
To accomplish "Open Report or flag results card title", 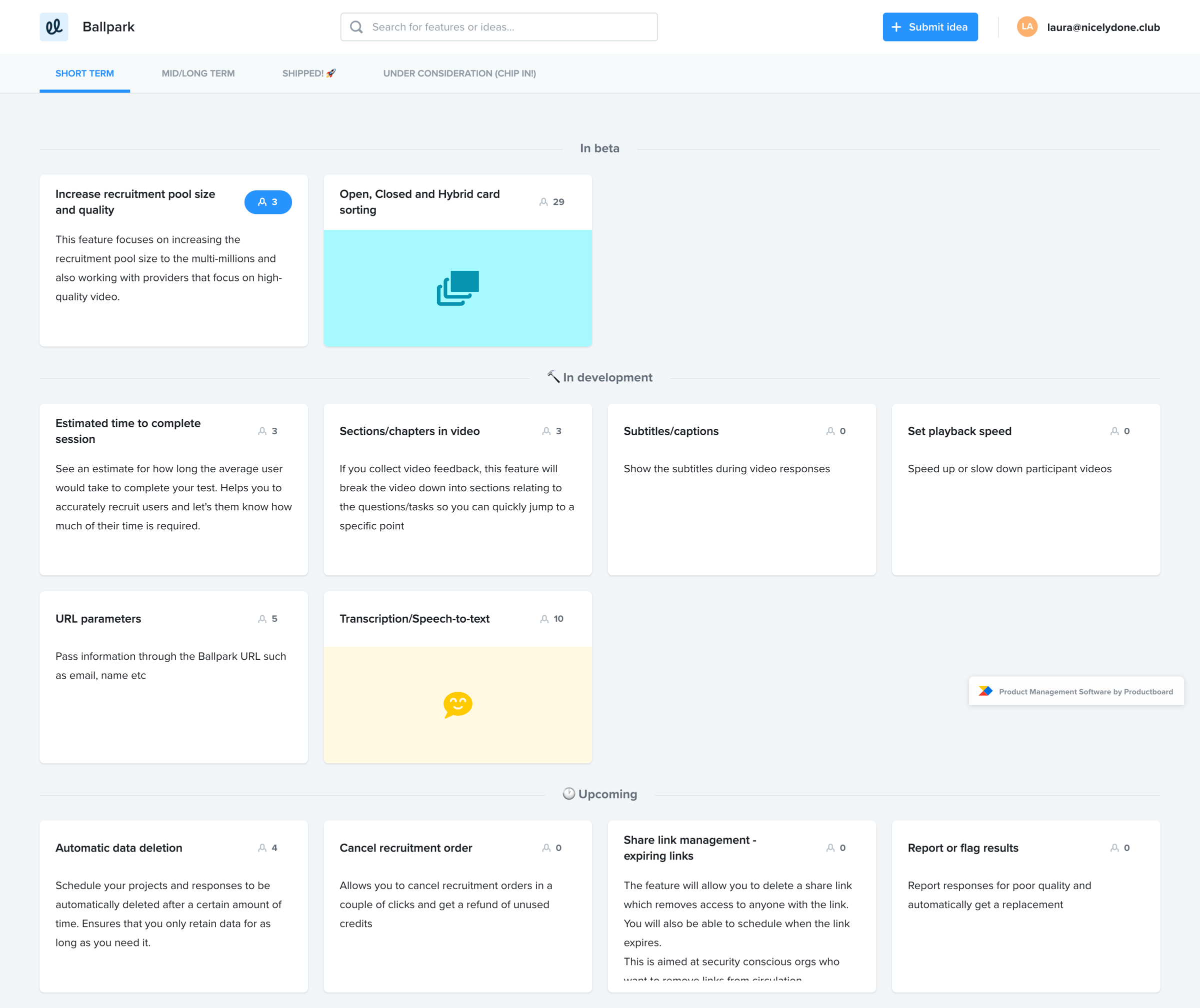I will (x=962, y=848).
